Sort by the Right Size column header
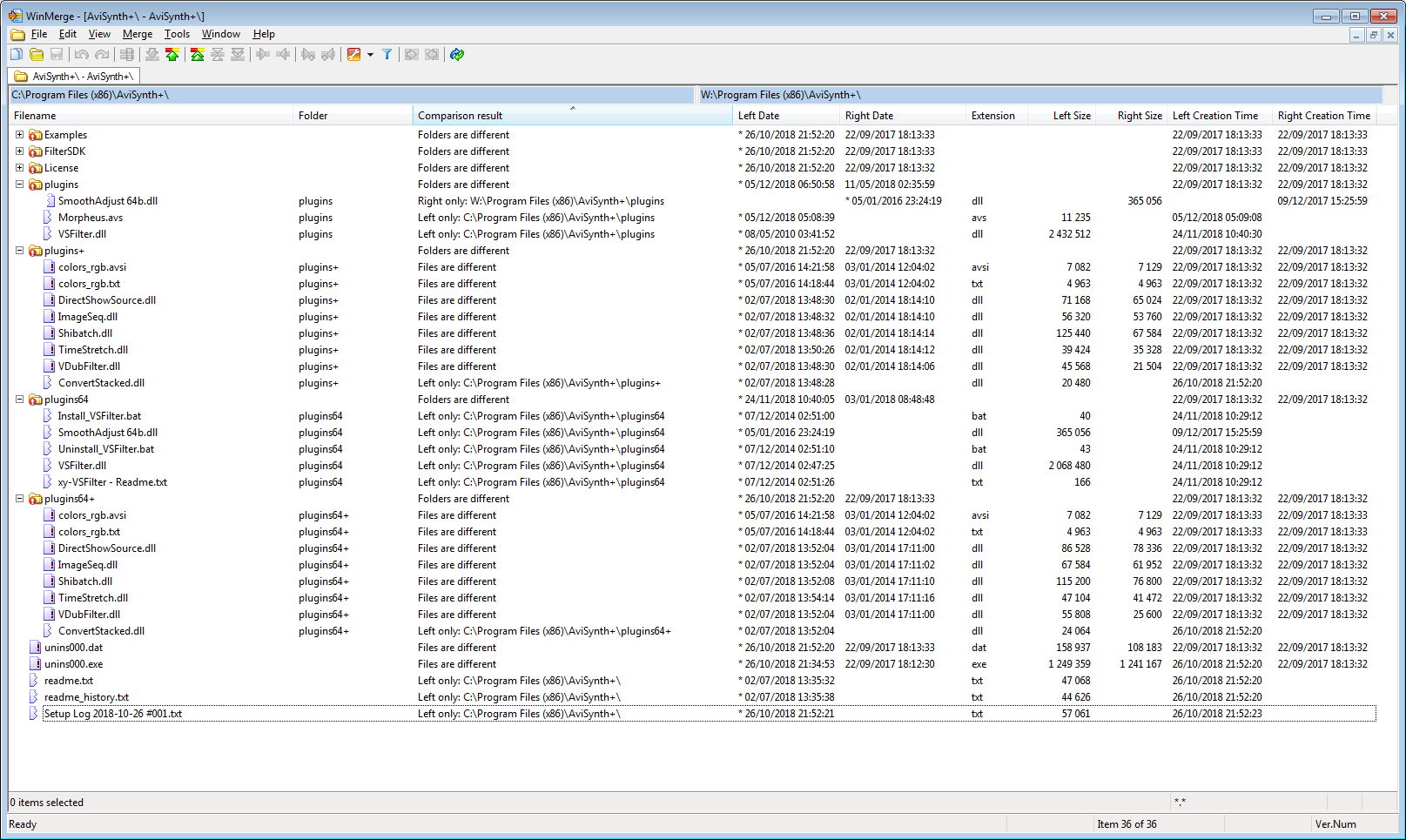 coord(1131,116)
